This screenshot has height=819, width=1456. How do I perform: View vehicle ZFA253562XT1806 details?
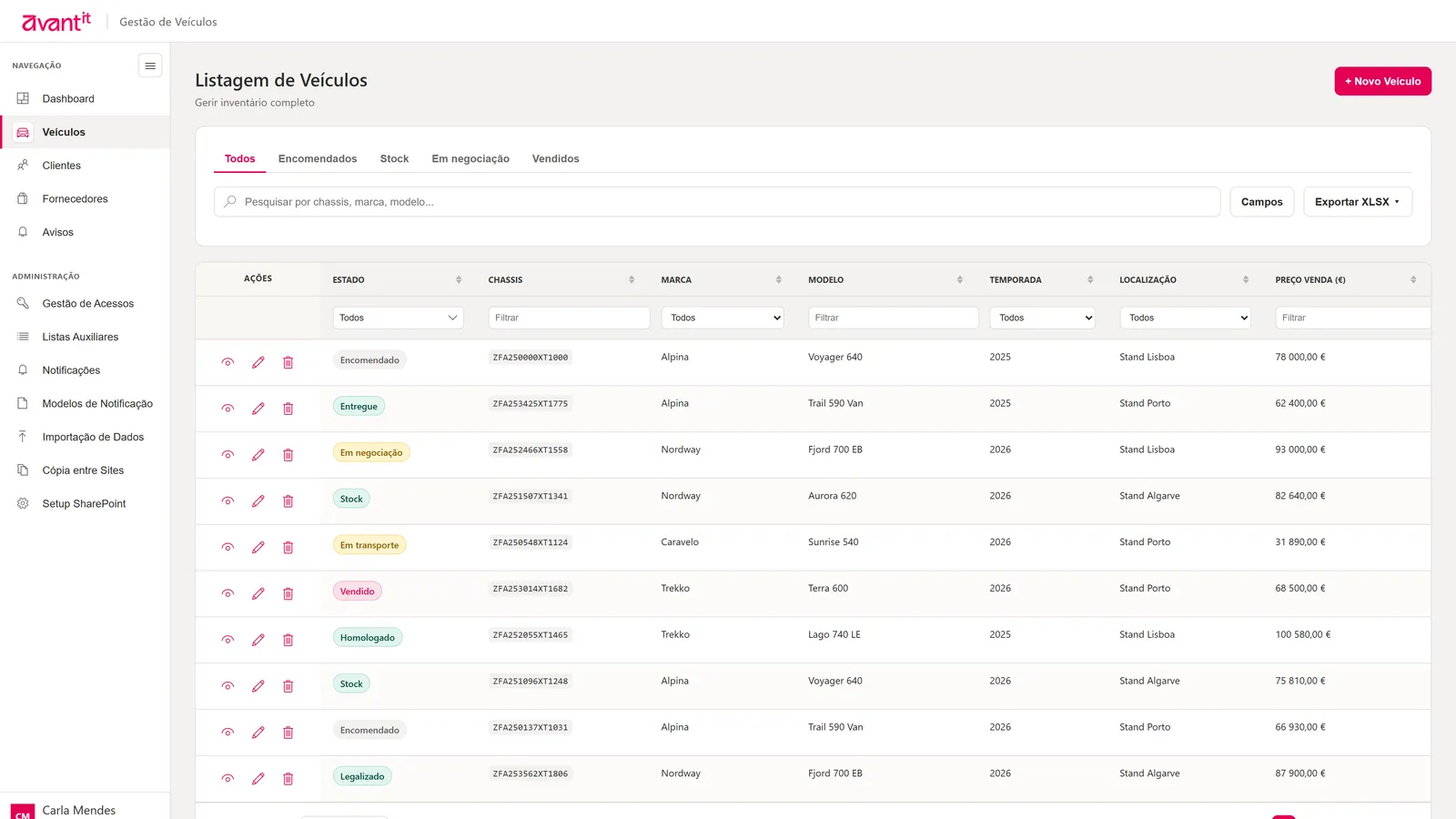(228, 779)
